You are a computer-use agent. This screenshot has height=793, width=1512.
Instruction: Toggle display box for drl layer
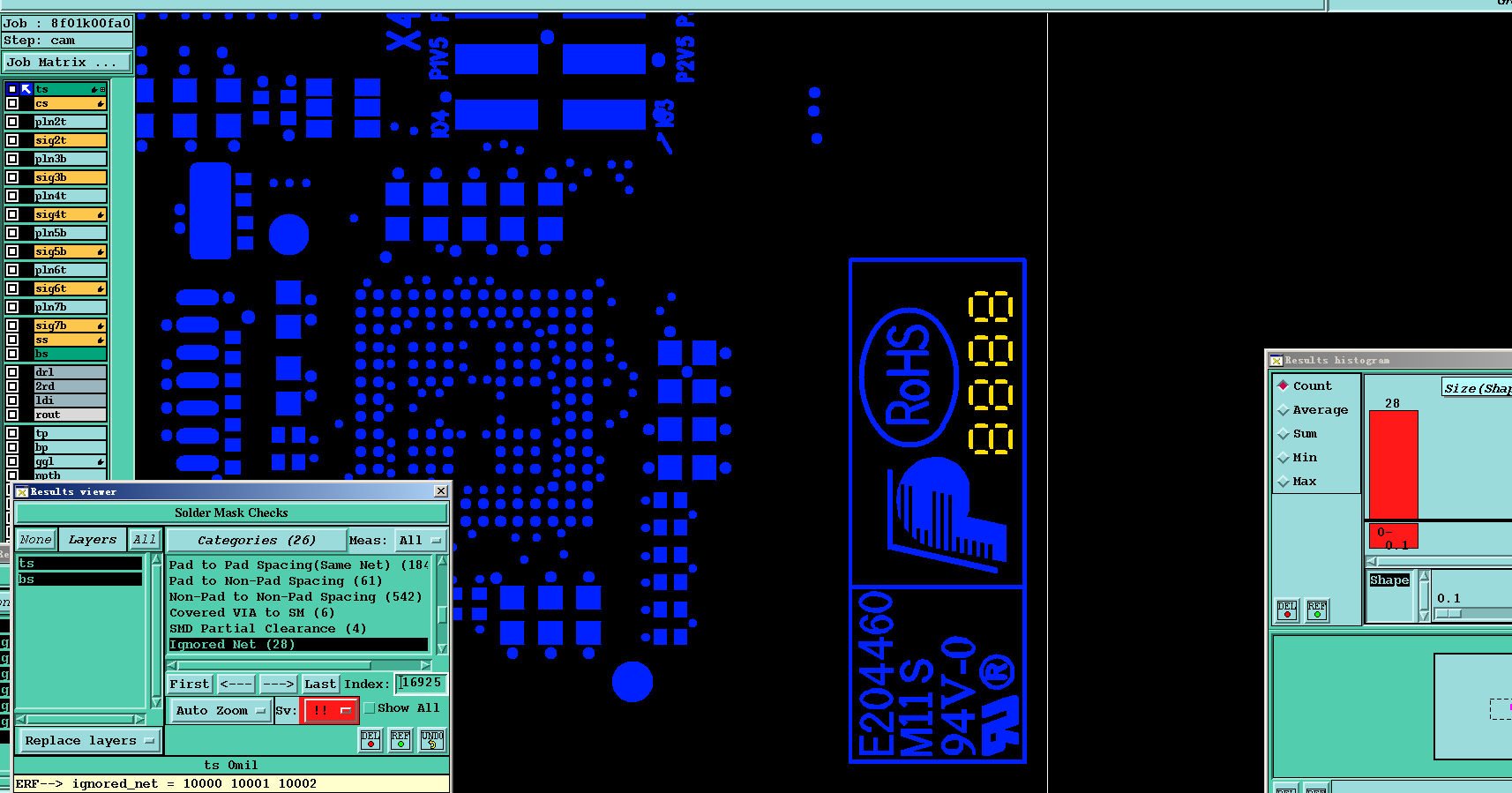12,372
